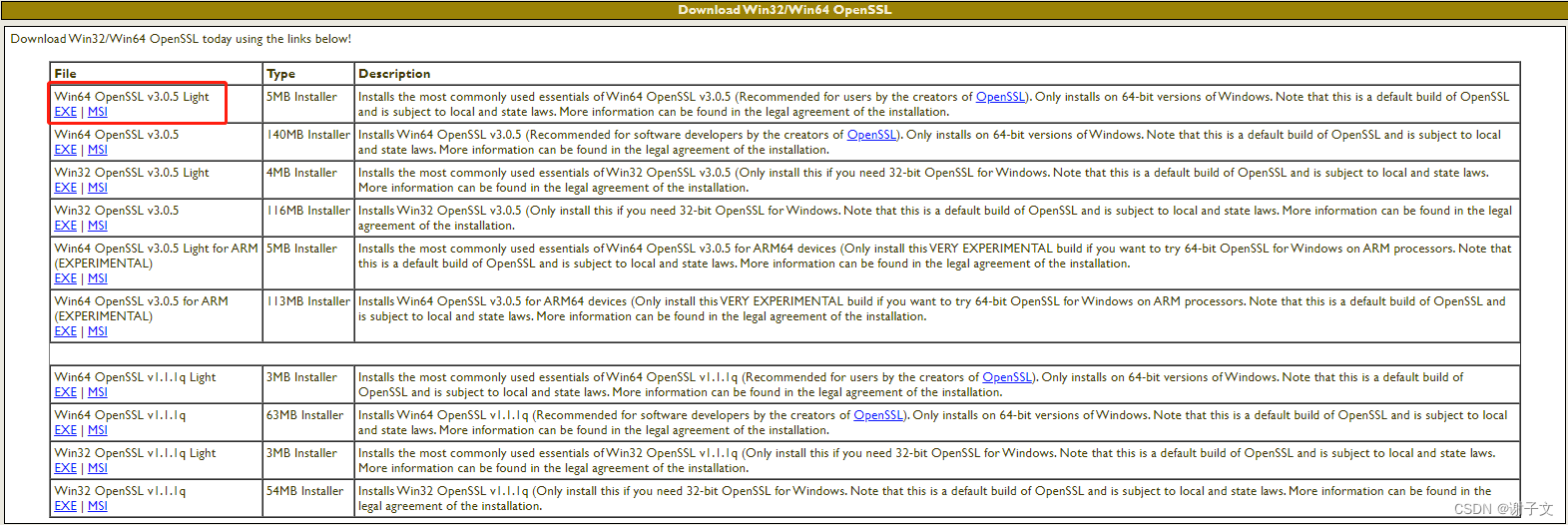Click EXE link for 140MB Win64 OpenSSL v3.0.5
Screen dimensions: 1568x525
pyautogui.click(x=65, y=150)
